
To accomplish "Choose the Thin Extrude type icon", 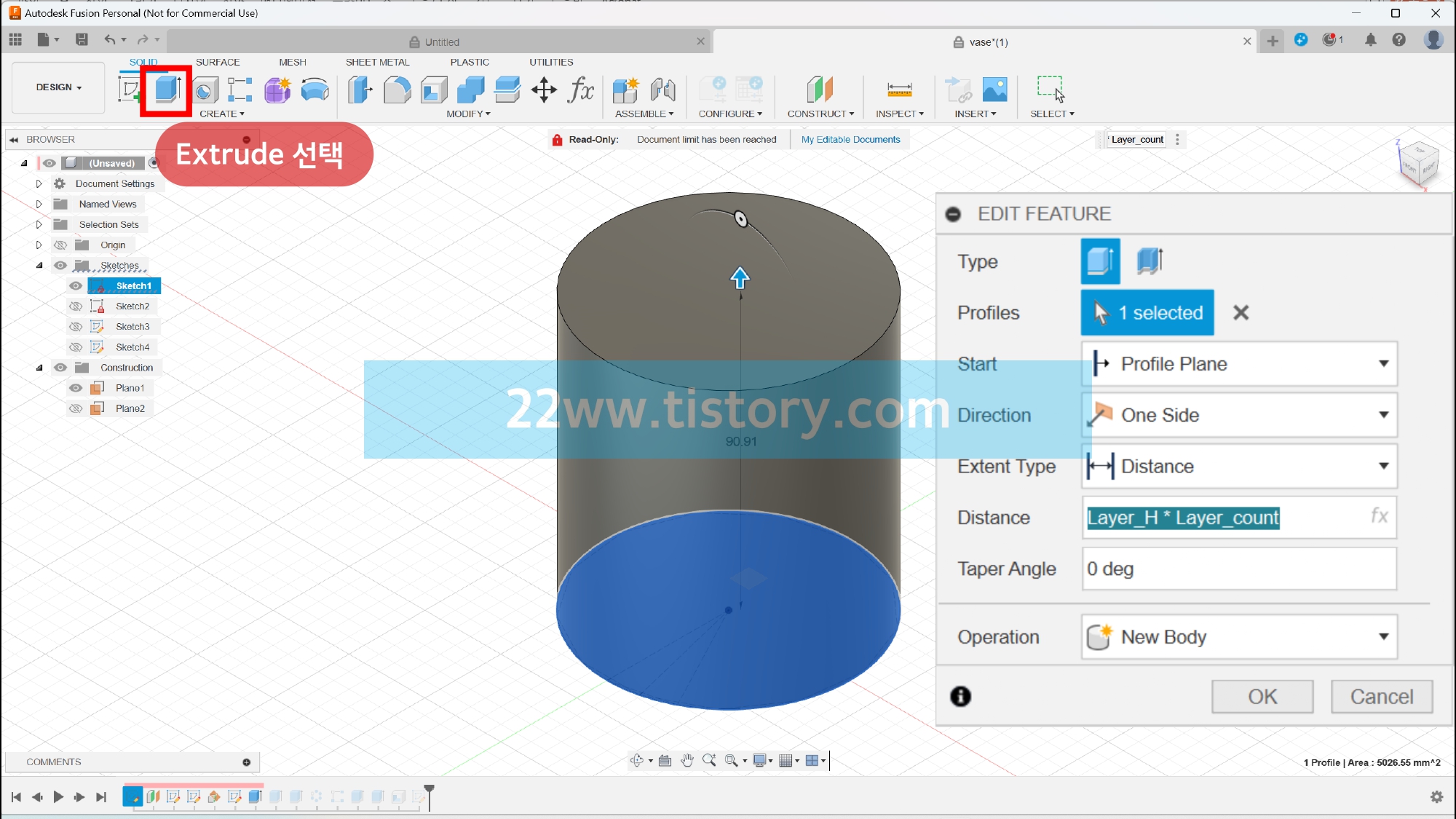I will point(1150,261).
